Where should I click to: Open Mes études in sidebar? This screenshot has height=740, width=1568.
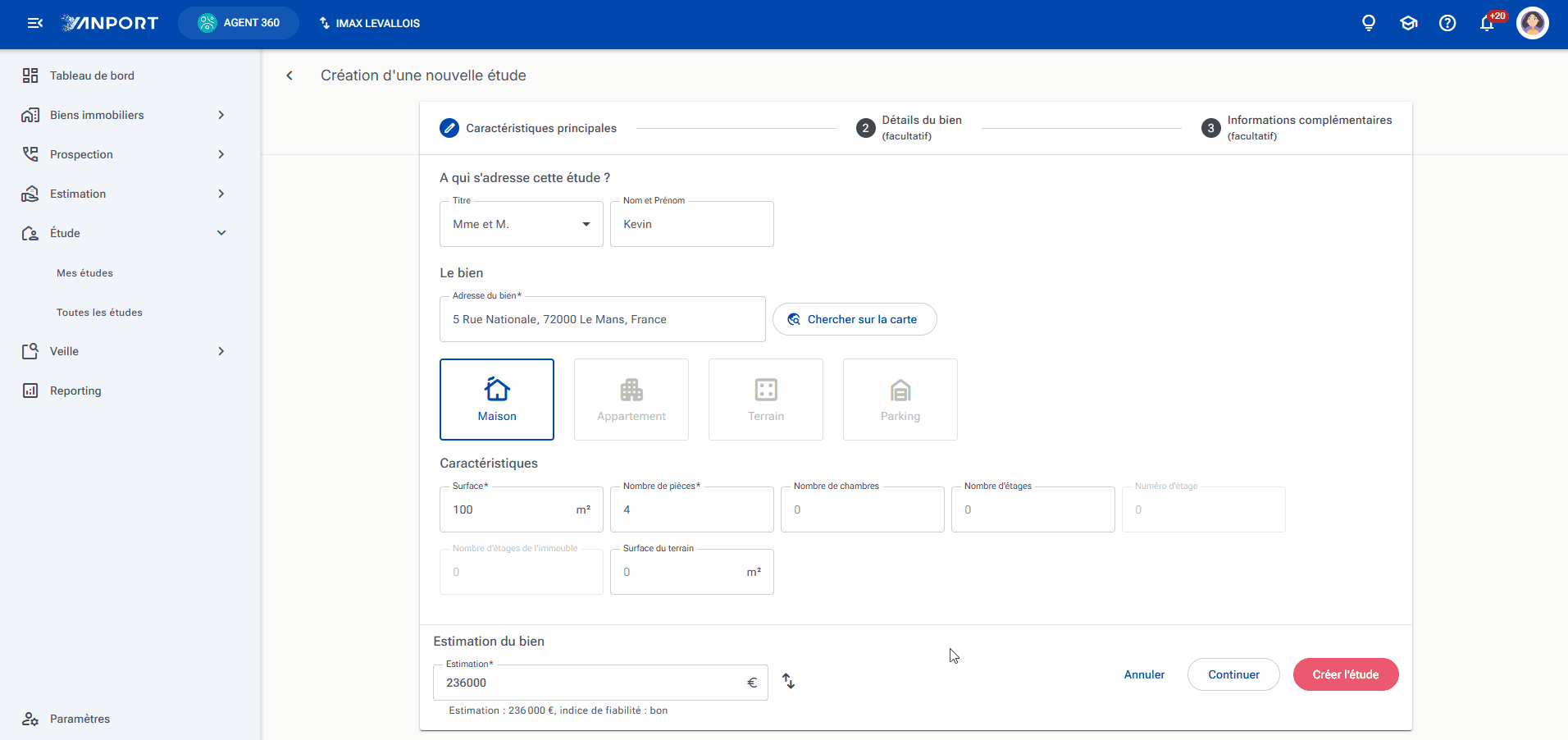(84, 273)
